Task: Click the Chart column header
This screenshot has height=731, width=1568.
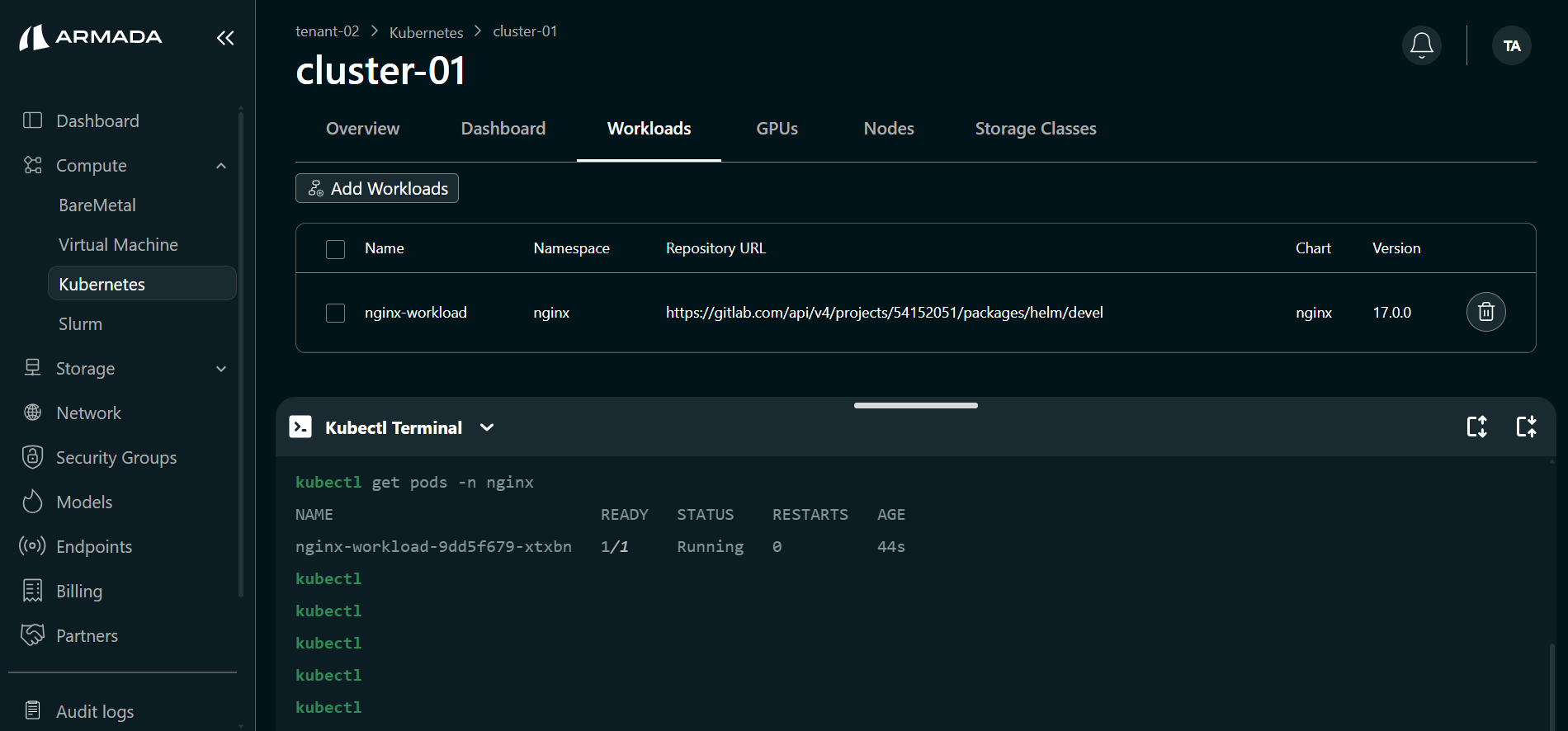Action: [x=1313, y=248]
